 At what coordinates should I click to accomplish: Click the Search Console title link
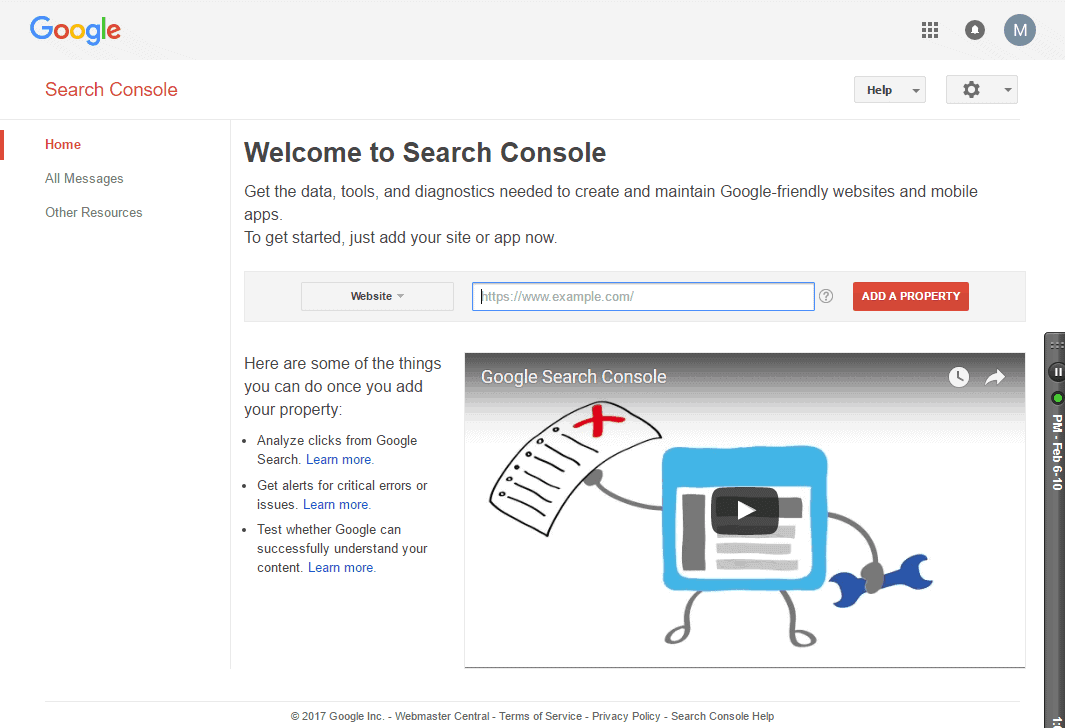click(111, 90)
